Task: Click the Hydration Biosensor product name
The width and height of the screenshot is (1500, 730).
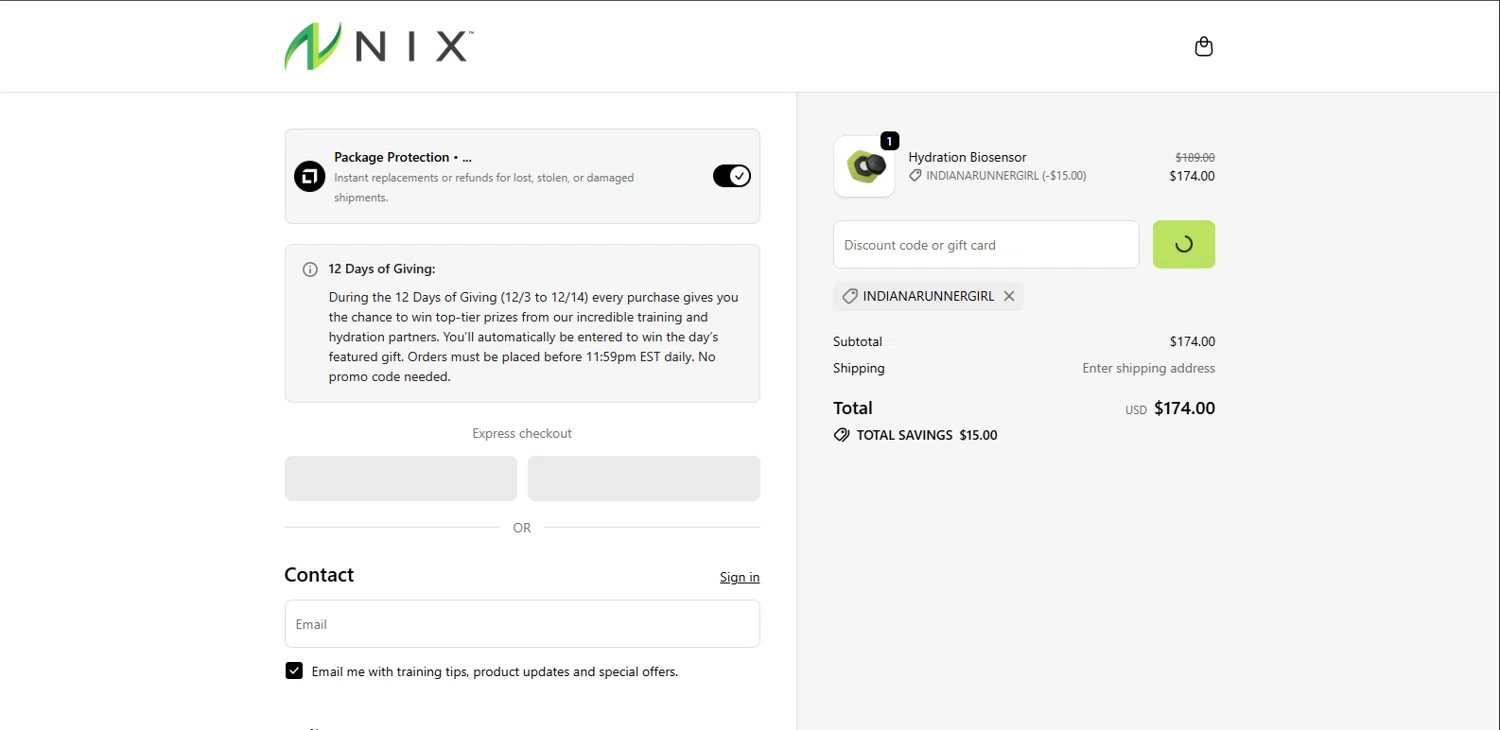Action: (x=967, y=157)
